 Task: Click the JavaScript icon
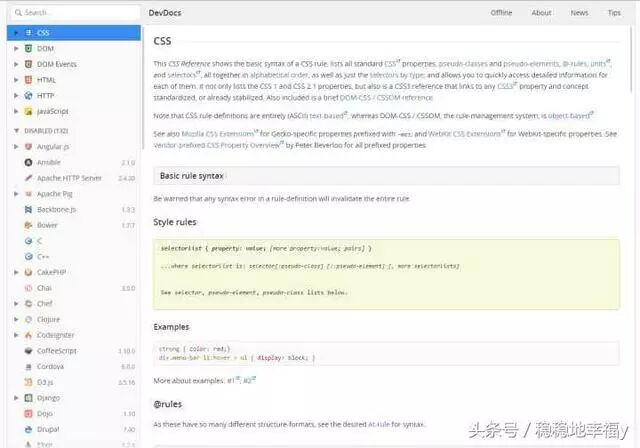click(28, 111)
